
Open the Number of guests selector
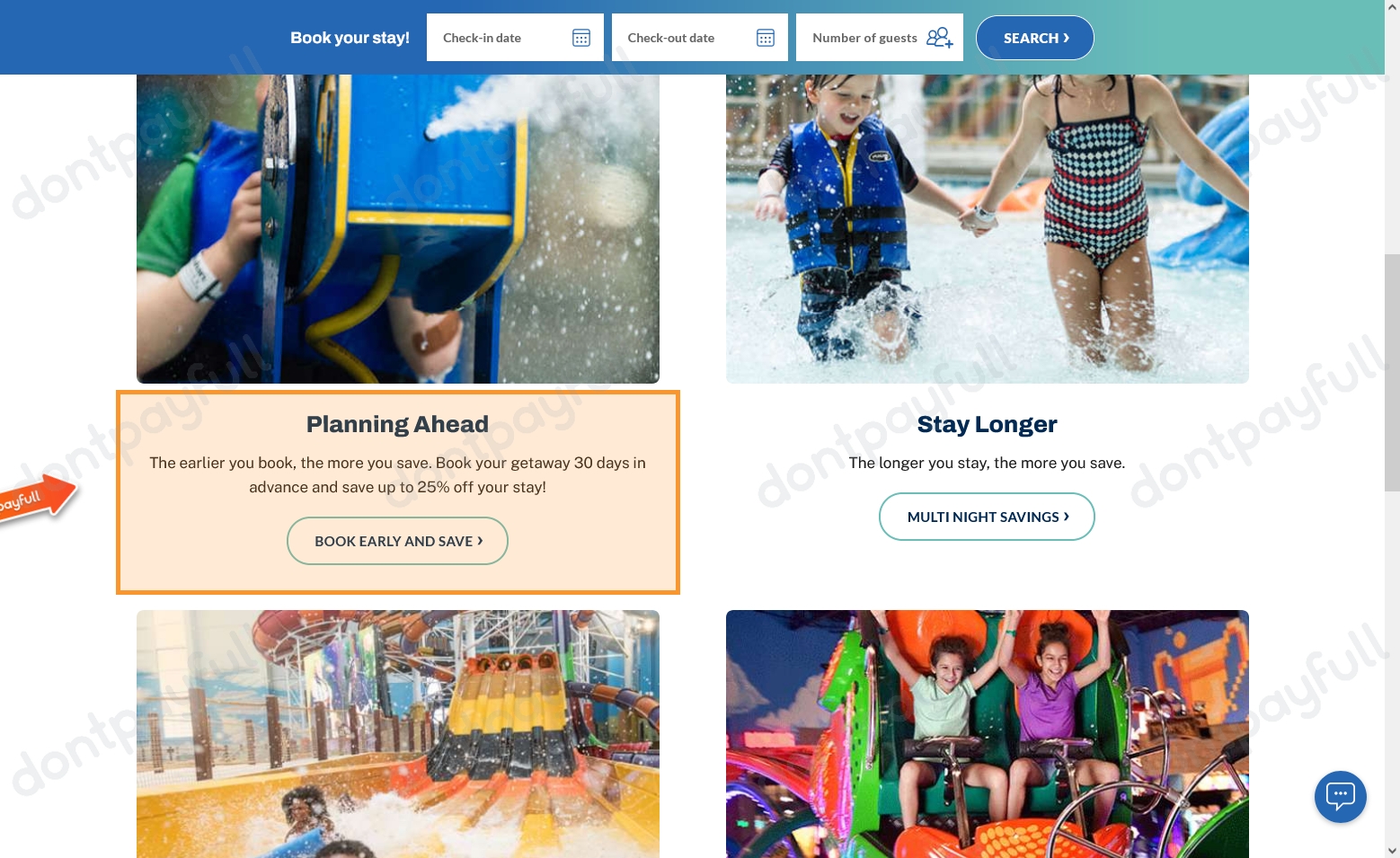879,38
